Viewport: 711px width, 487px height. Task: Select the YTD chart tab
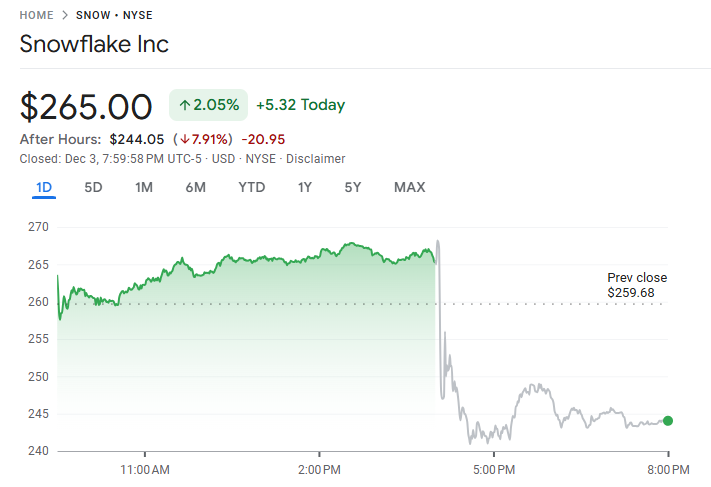[x=252, y=187]
